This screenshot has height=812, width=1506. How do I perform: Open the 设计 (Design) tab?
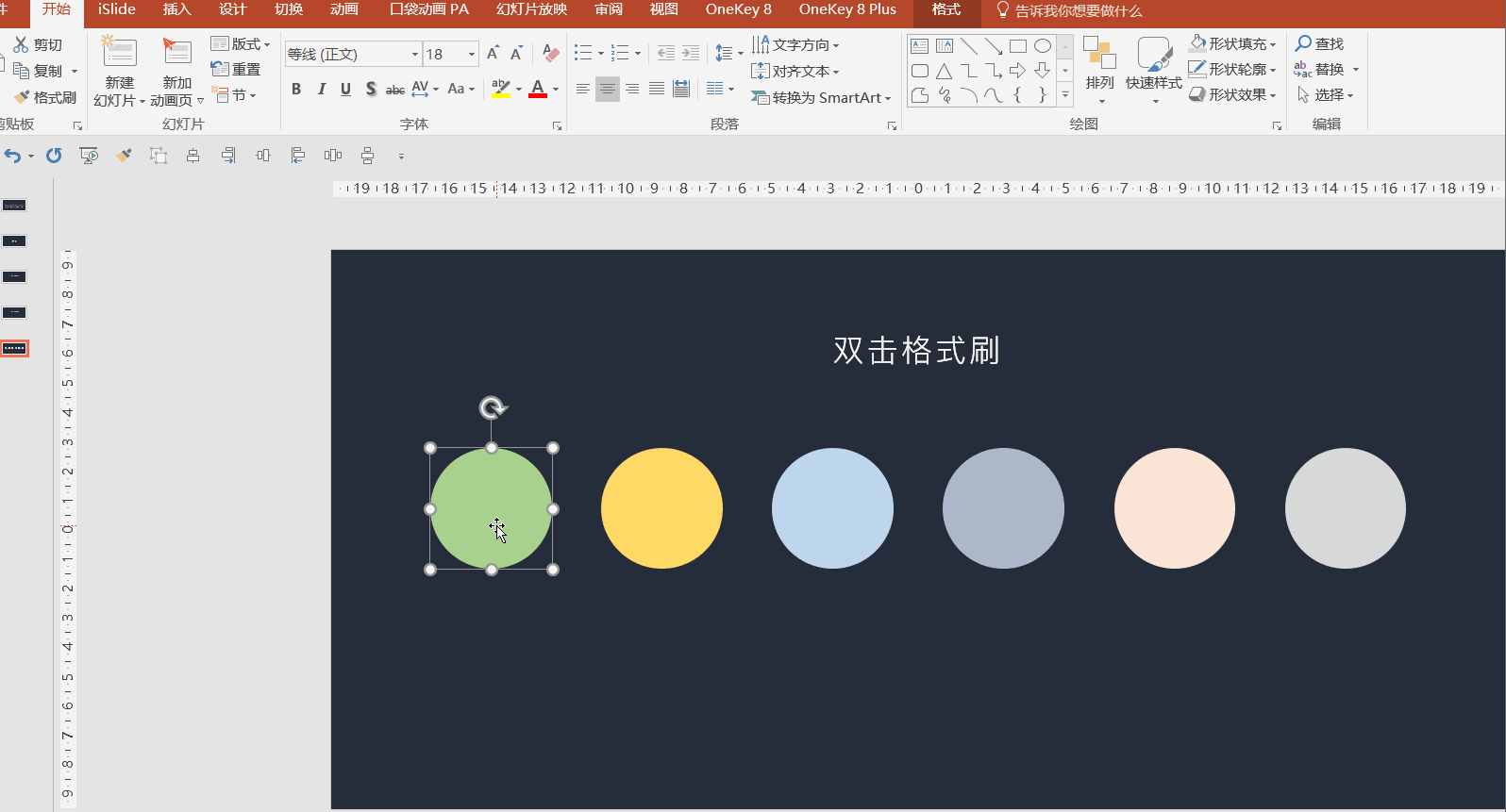click(232, 9)
